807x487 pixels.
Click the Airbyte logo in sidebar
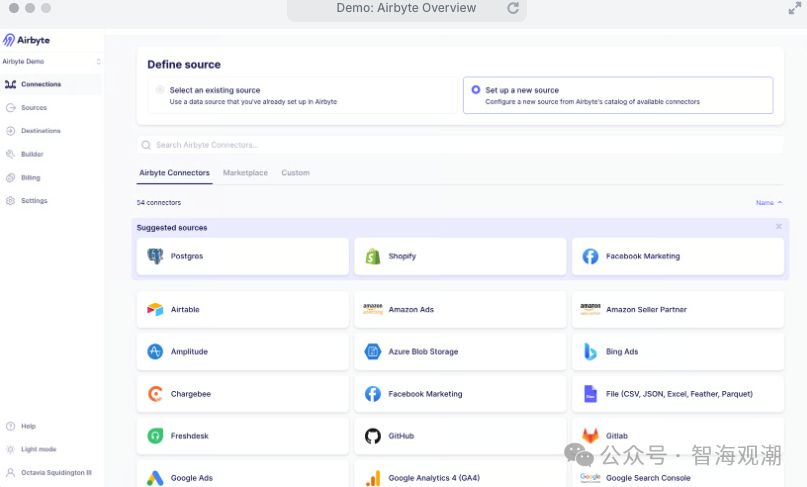tap(26, 40)
